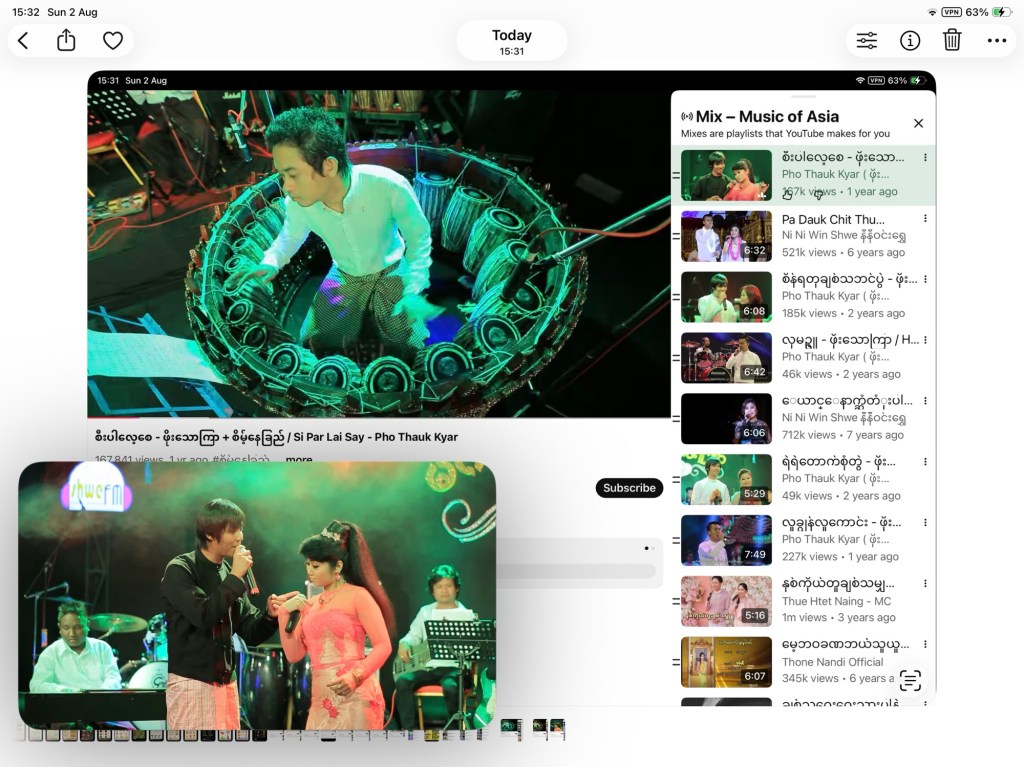Open options for Pa Dauk Chit Thu video
1024x767 pixels.
[x=925, y=218]
